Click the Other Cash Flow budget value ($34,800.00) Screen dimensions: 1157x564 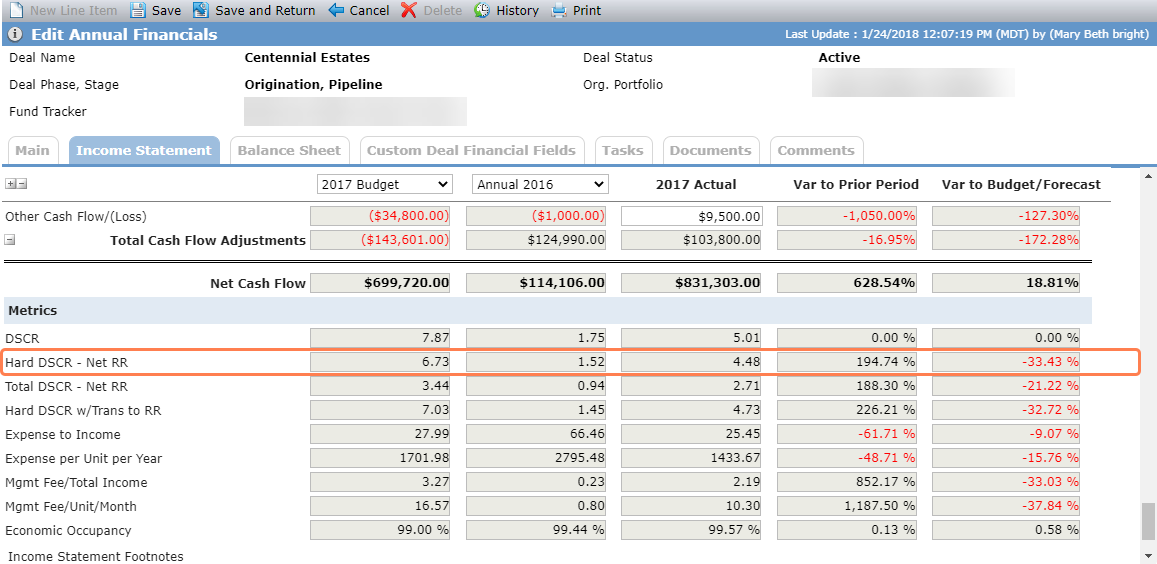[x=380, y=217]
